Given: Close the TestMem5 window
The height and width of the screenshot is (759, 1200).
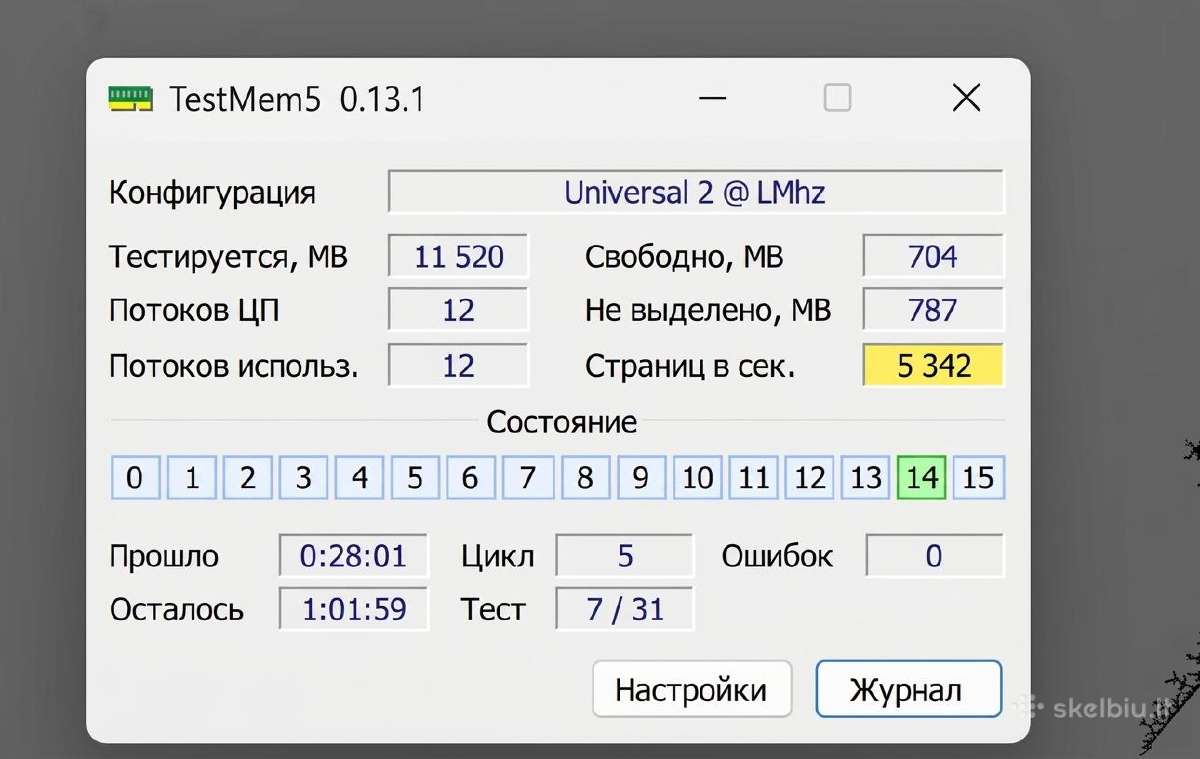Looking at the screenshot, I should 966,98.
